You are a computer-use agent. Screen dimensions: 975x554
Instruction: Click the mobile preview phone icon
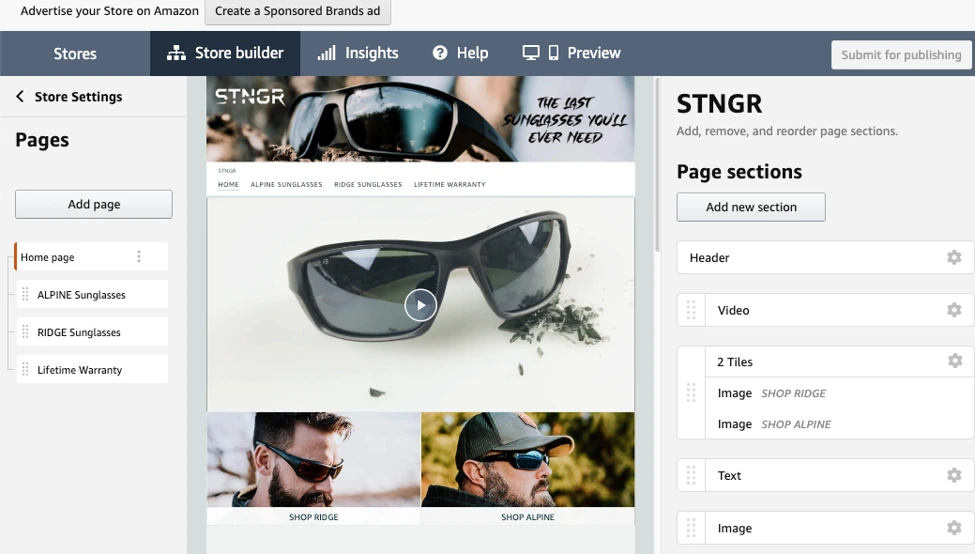(553, 53)
